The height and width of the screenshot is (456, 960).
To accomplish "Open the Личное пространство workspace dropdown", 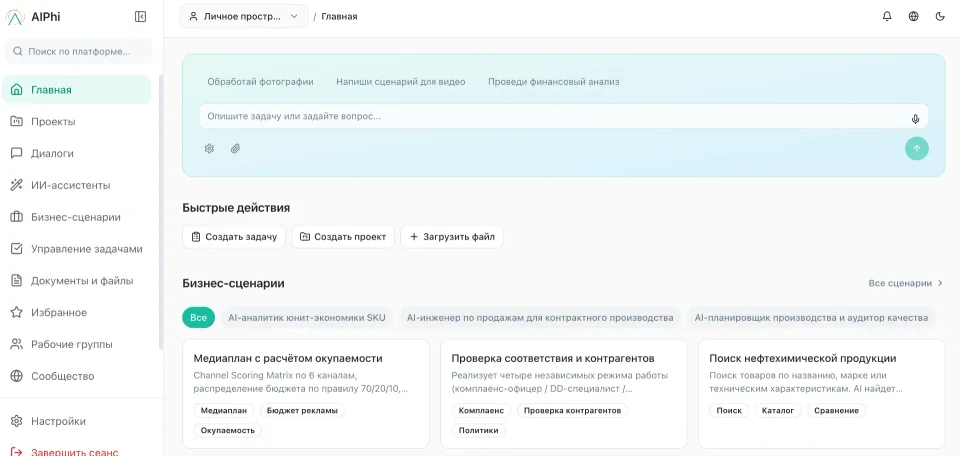I will 244,17.
